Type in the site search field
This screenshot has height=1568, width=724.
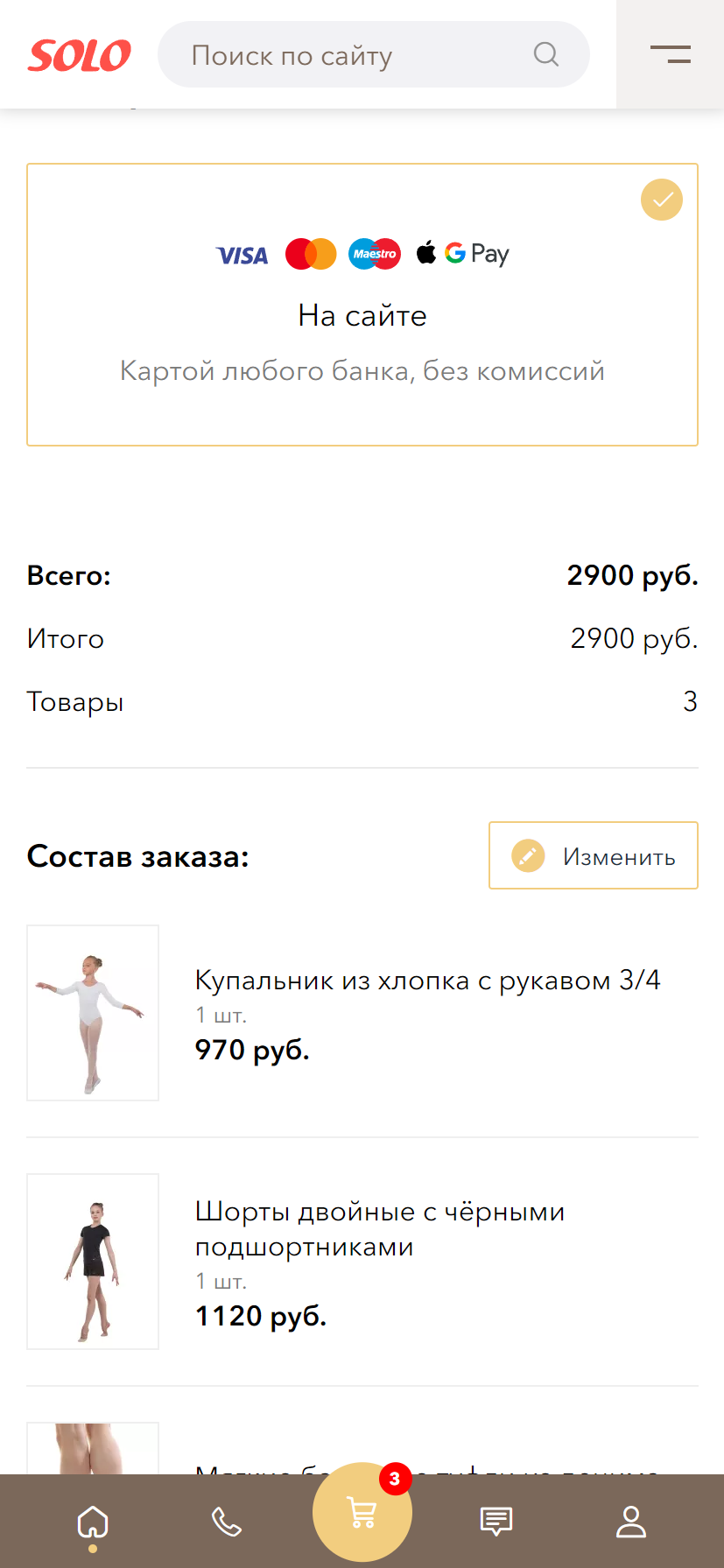[350, 55]
